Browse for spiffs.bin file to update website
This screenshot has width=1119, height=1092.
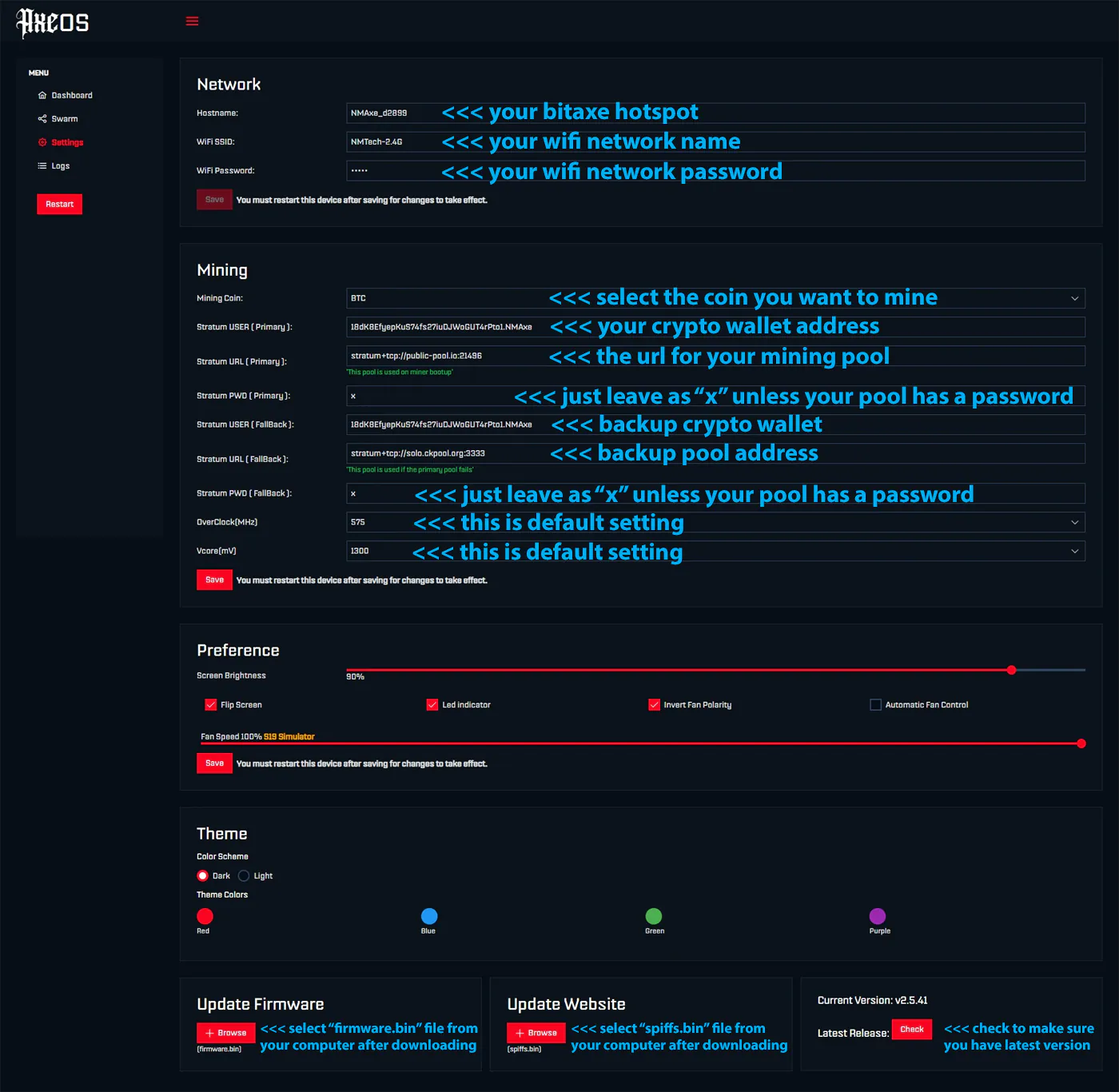click(536, 1033)
